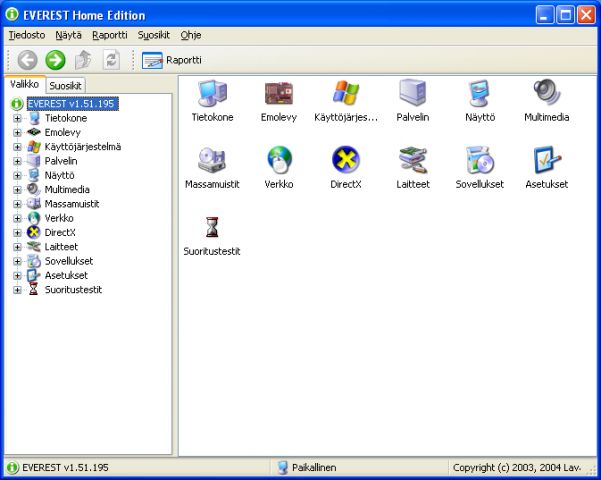Select Sovellukset in the tree
Viewport: 601px width, 480px height.
pos(69,261)
